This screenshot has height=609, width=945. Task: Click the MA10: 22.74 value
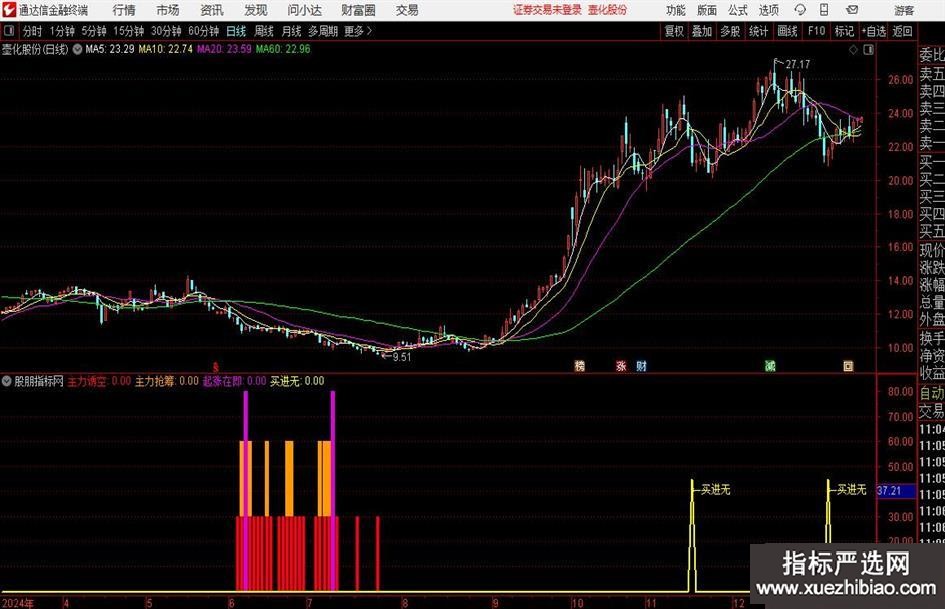[x=166, y=49]
